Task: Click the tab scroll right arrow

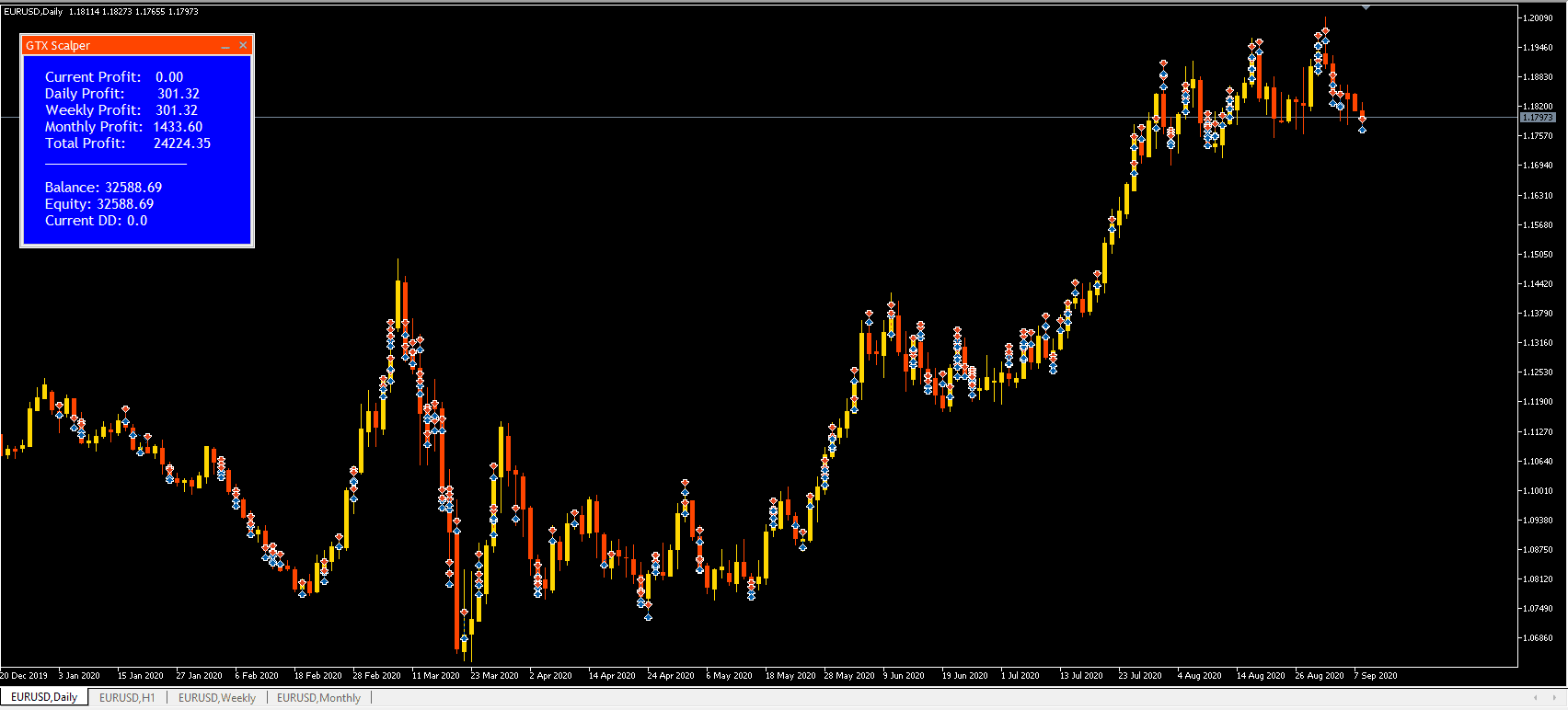Action: 1554,698
